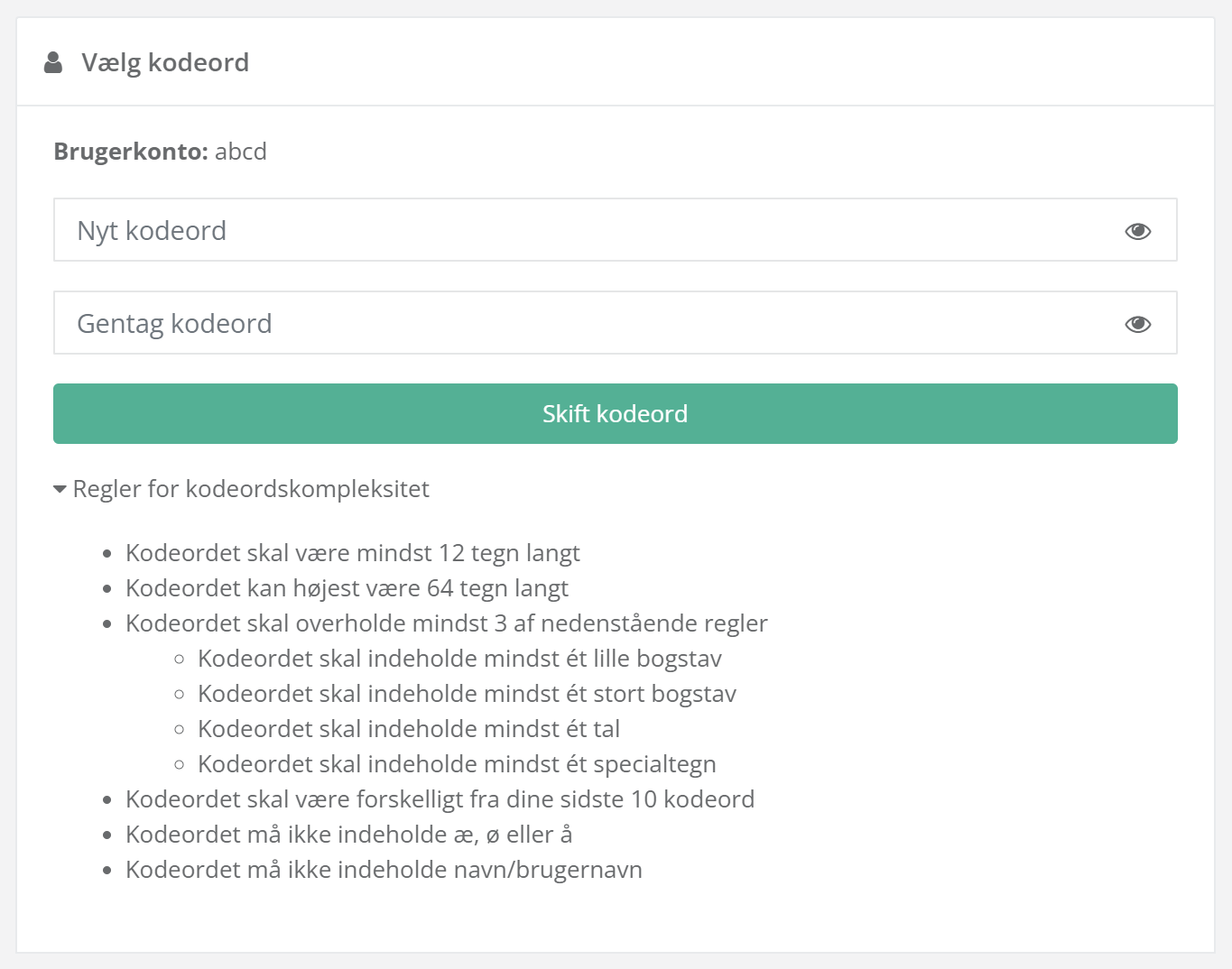The image size is (1232, 969).
Task: Select the ét lille bogstav sub-rule
Action: 459,659
